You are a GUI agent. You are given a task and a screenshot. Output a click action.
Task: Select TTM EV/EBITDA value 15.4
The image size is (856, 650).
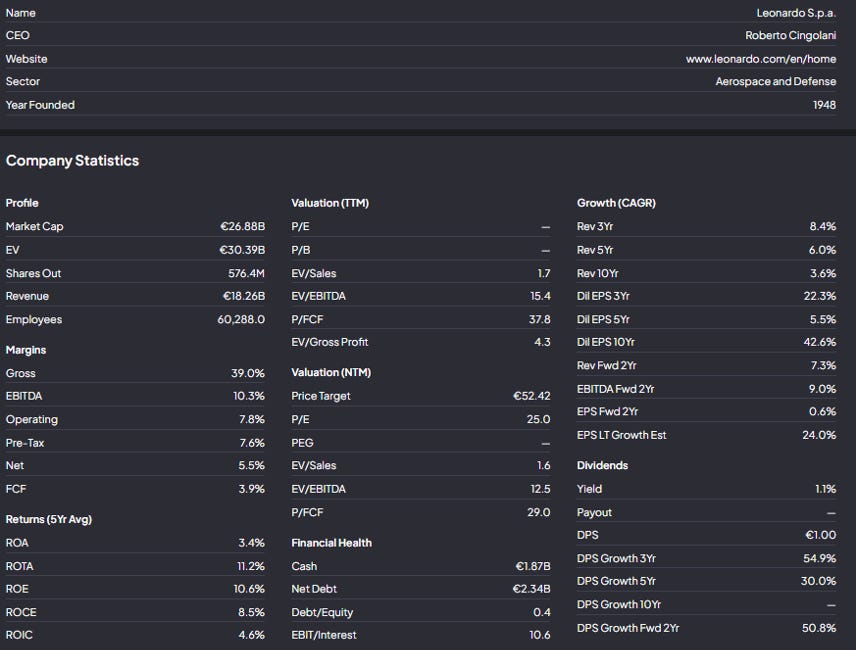[x=540, y=296]
